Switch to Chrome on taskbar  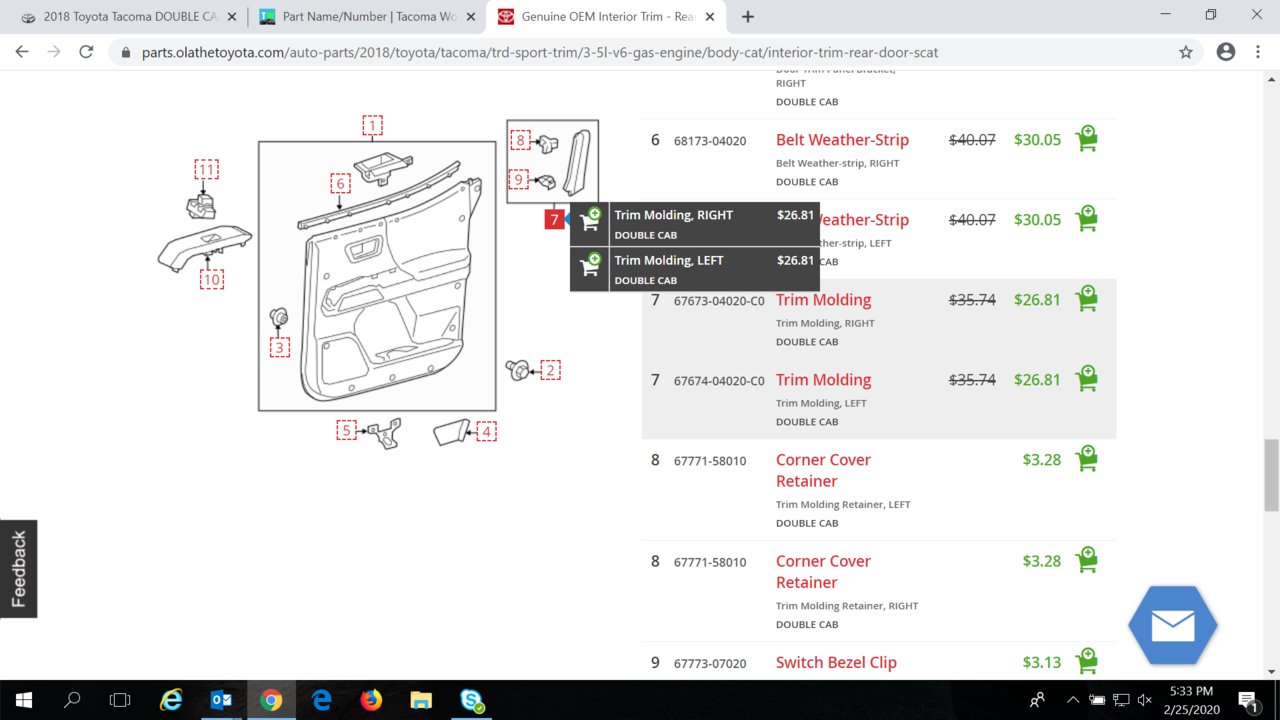(271, 700)
